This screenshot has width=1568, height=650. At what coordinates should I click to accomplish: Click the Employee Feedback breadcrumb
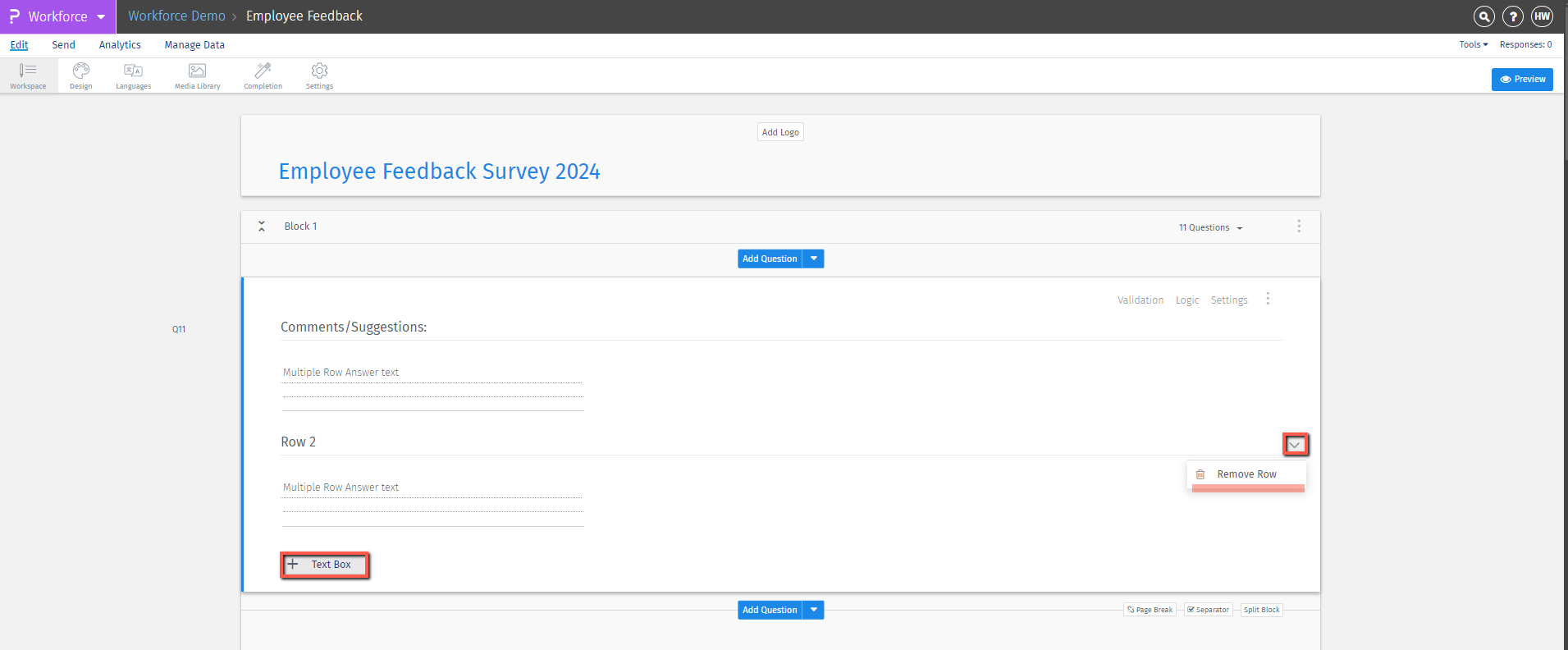tap(304, 16)
